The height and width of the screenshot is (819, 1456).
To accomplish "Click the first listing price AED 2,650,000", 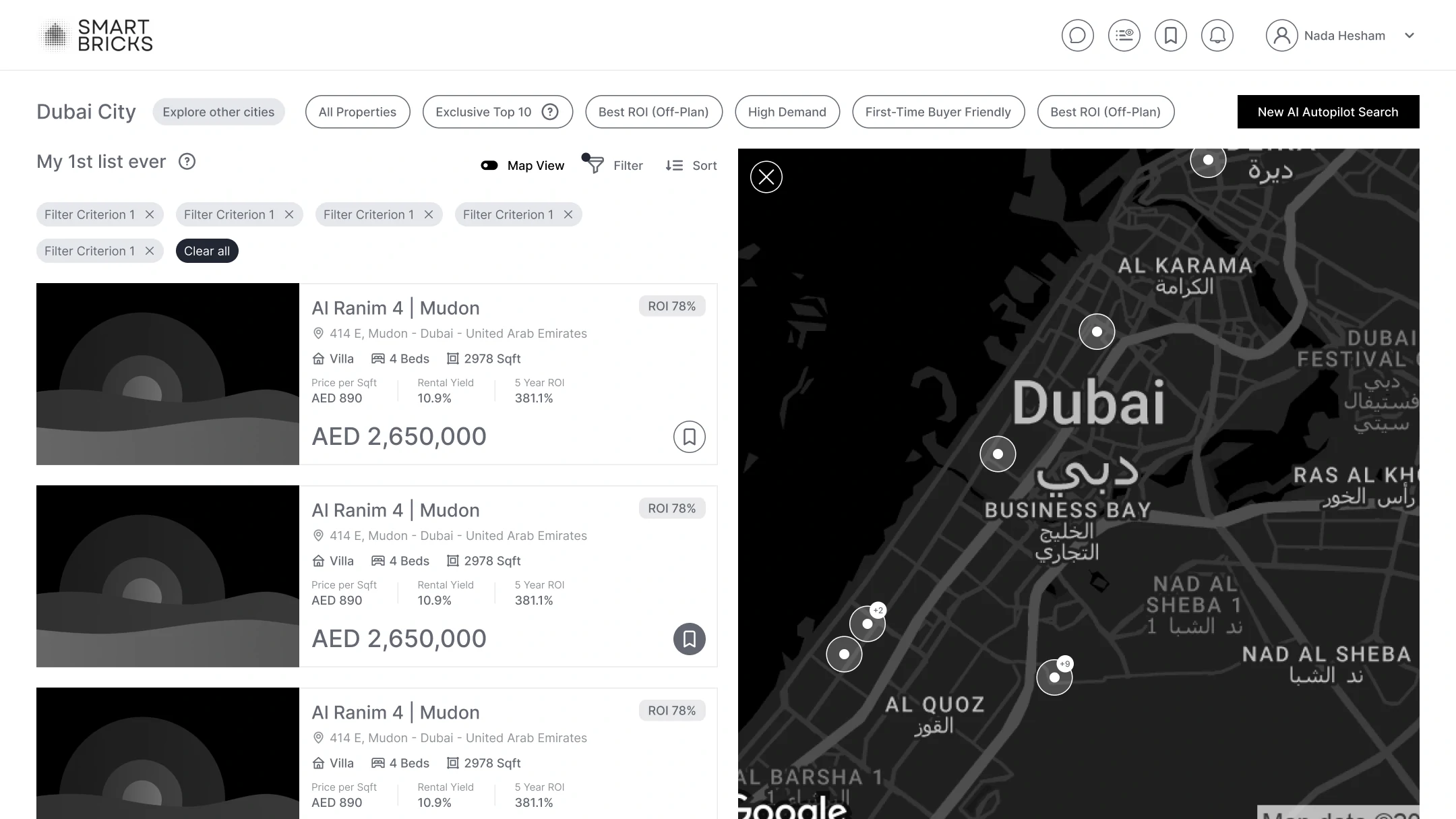I will tap(399, 437).
